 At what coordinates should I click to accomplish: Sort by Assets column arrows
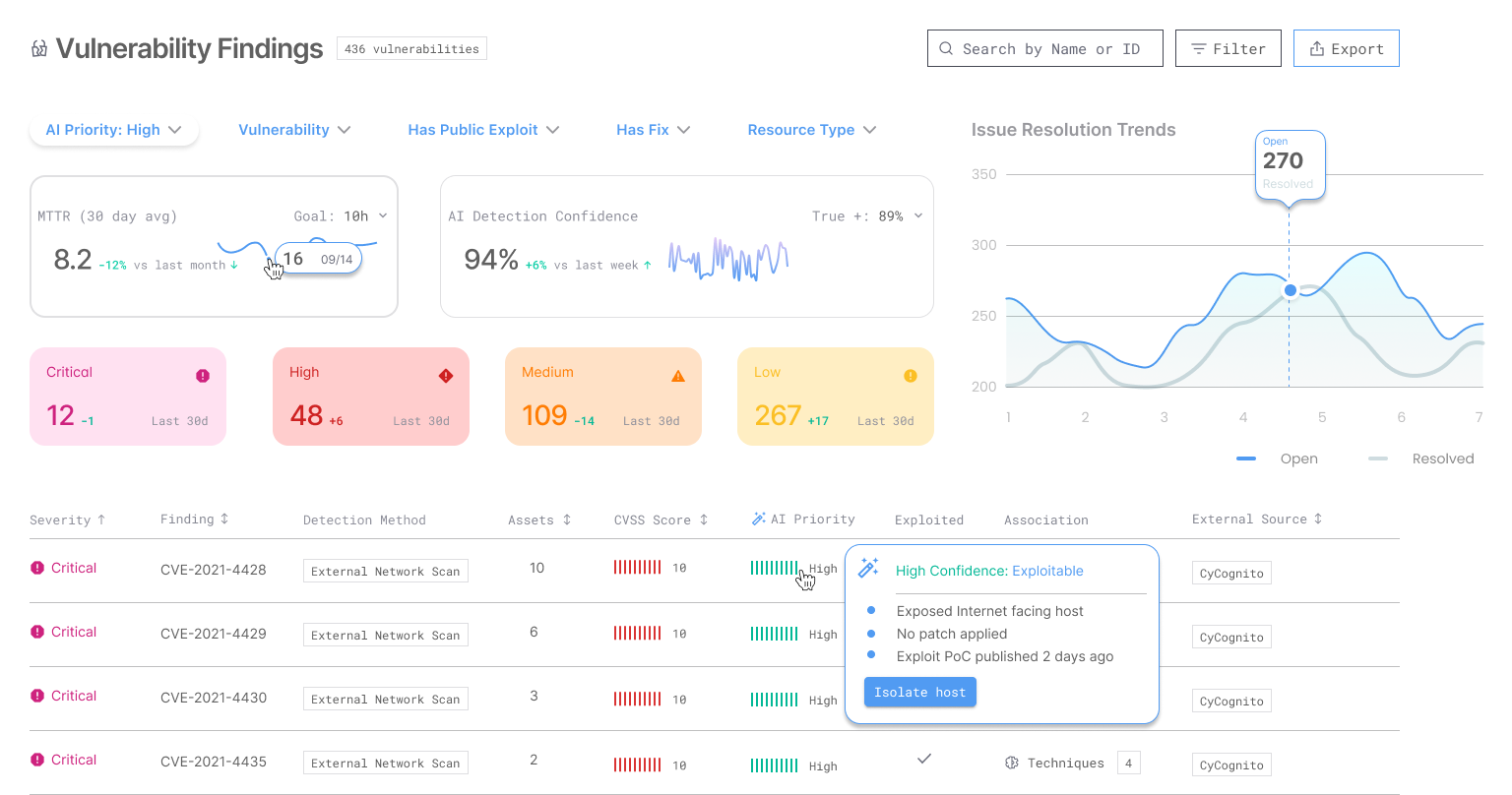click(x=567, y=520)
